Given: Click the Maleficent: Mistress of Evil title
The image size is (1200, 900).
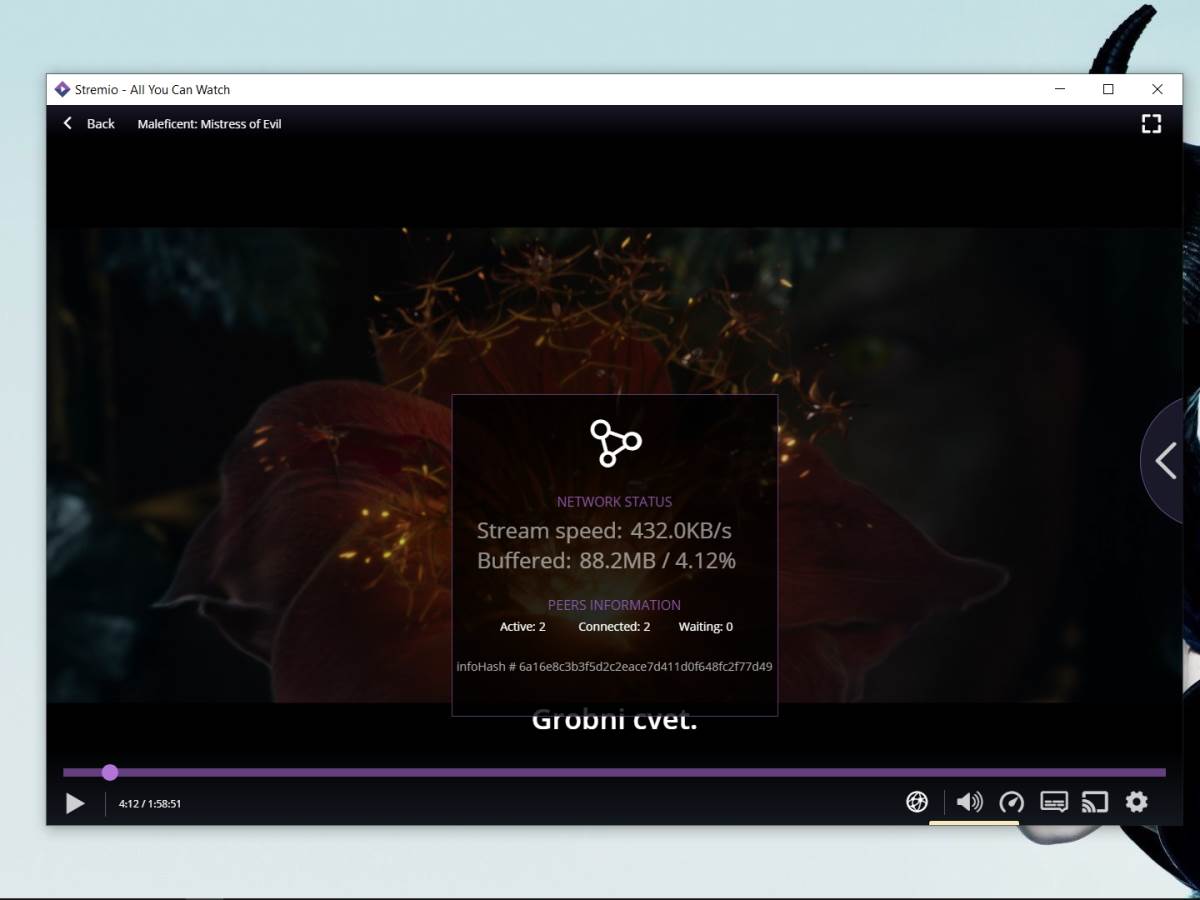Looking at the screenshot, I should (x=209, y=124).
